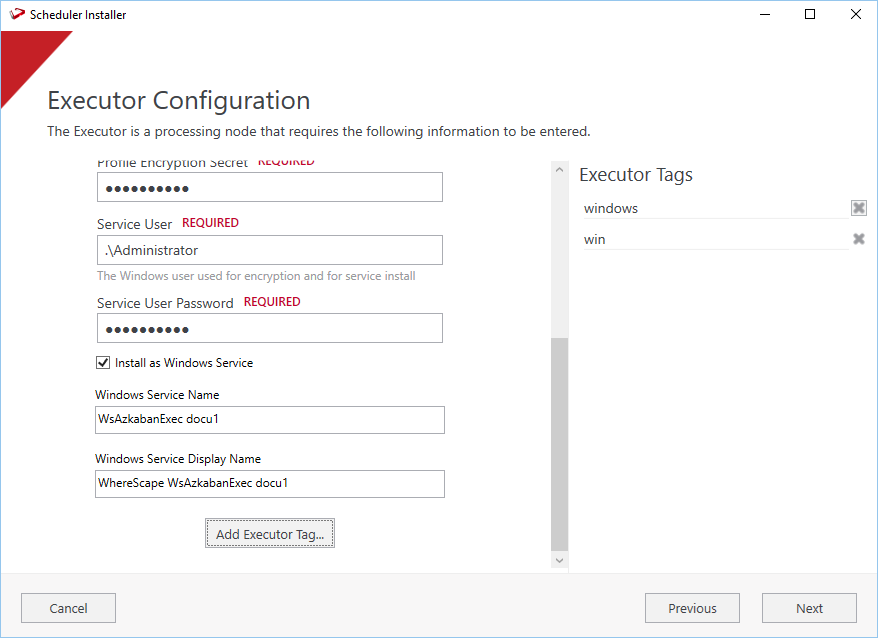The height and width of the screenshot is (638, 878).
Task: Go to the Next installer step
Action: pyautogui.click(x=809, y=608)
